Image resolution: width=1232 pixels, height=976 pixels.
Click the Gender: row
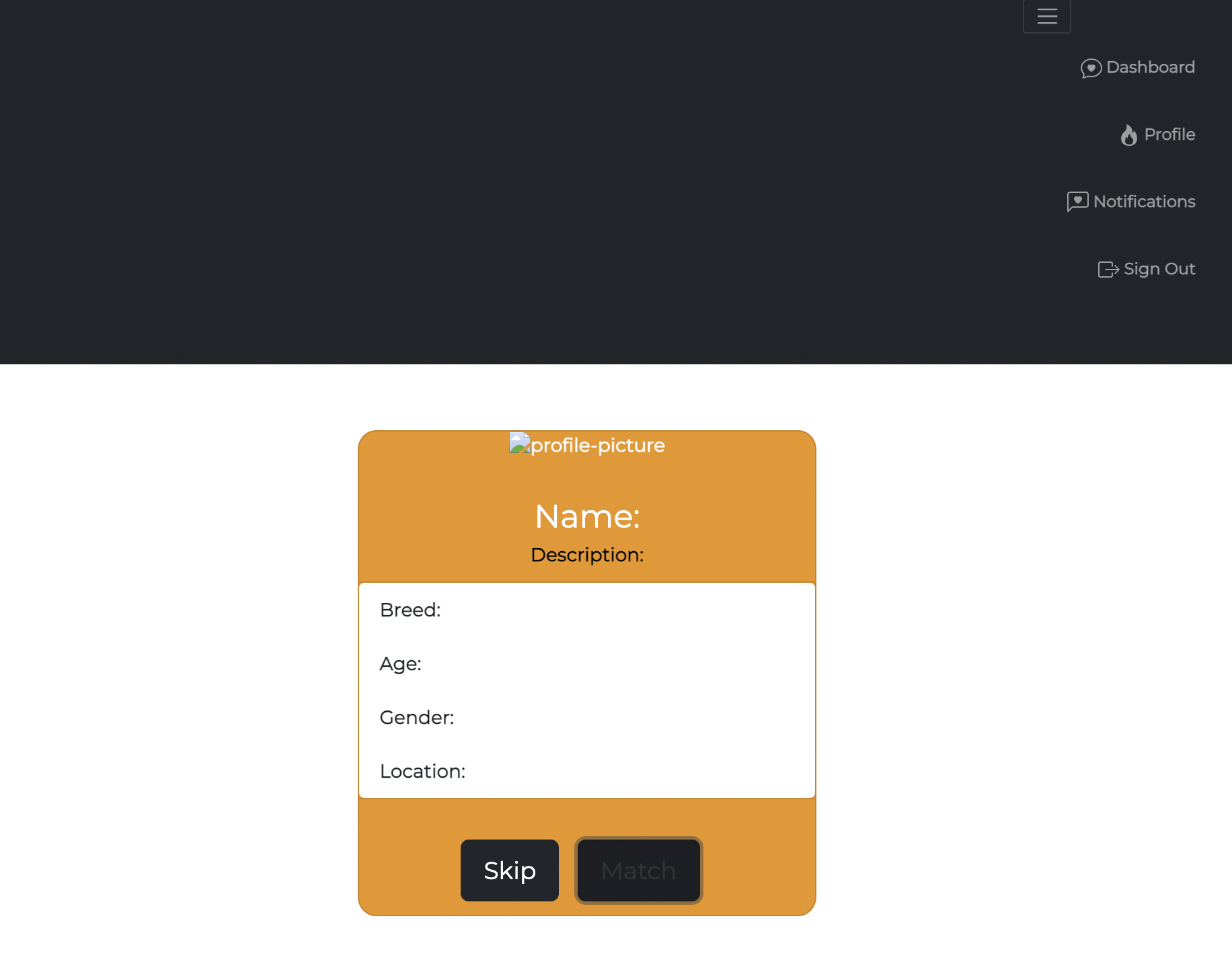click(587, 717)
